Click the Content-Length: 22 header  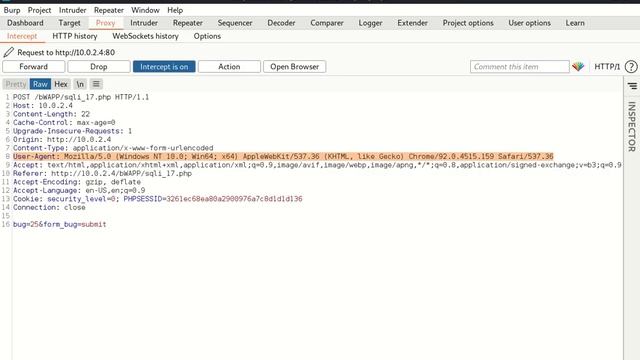[51, 114]
